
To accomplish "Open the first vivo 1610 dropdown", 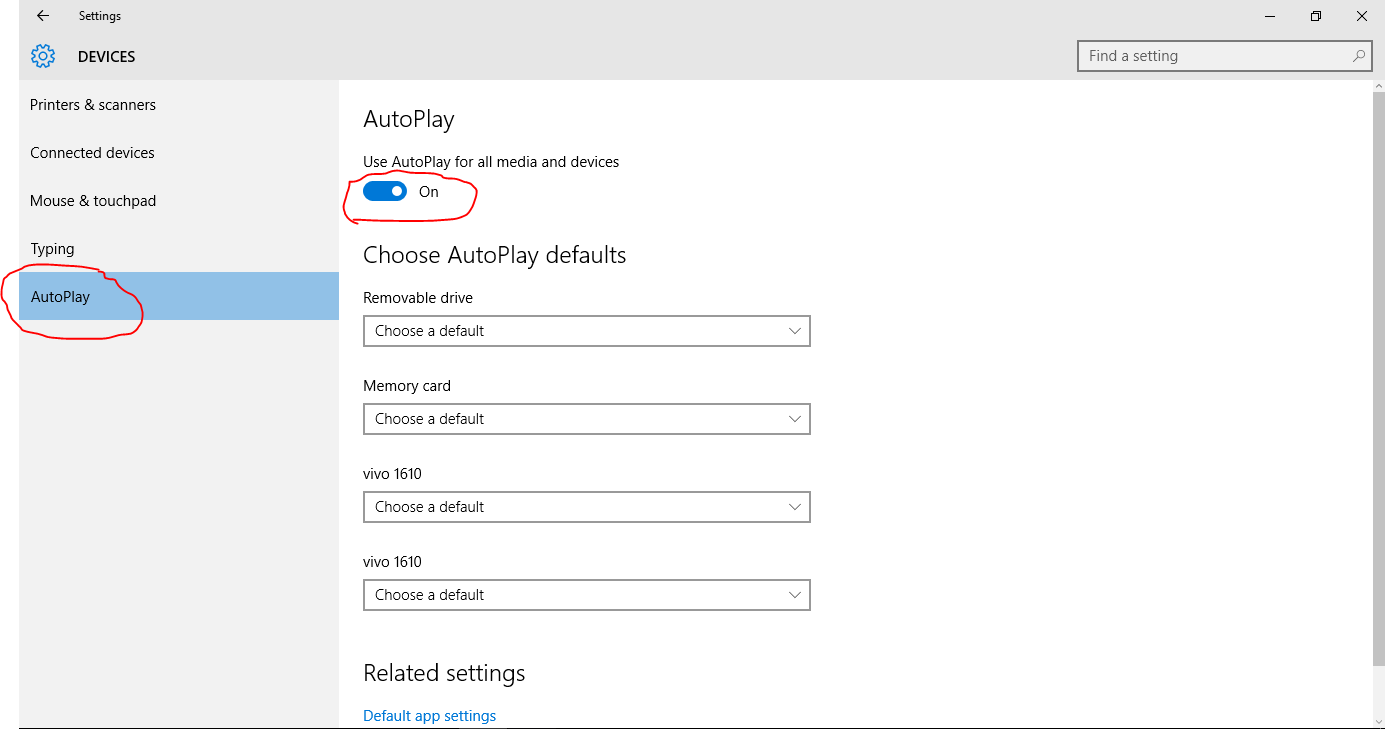I will 586,506.
